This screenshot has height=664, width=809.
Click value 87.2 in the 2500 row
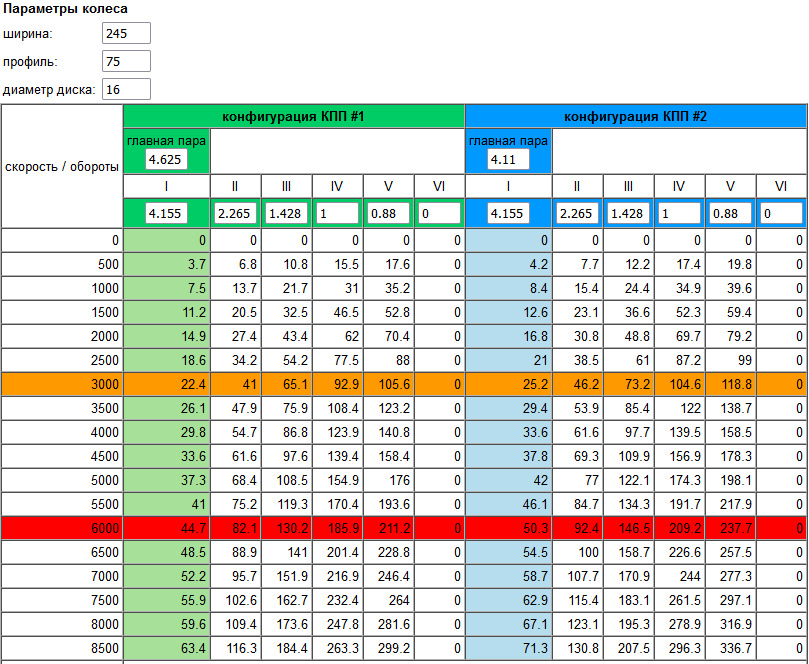pyautogui.click(x=688, y=361)
